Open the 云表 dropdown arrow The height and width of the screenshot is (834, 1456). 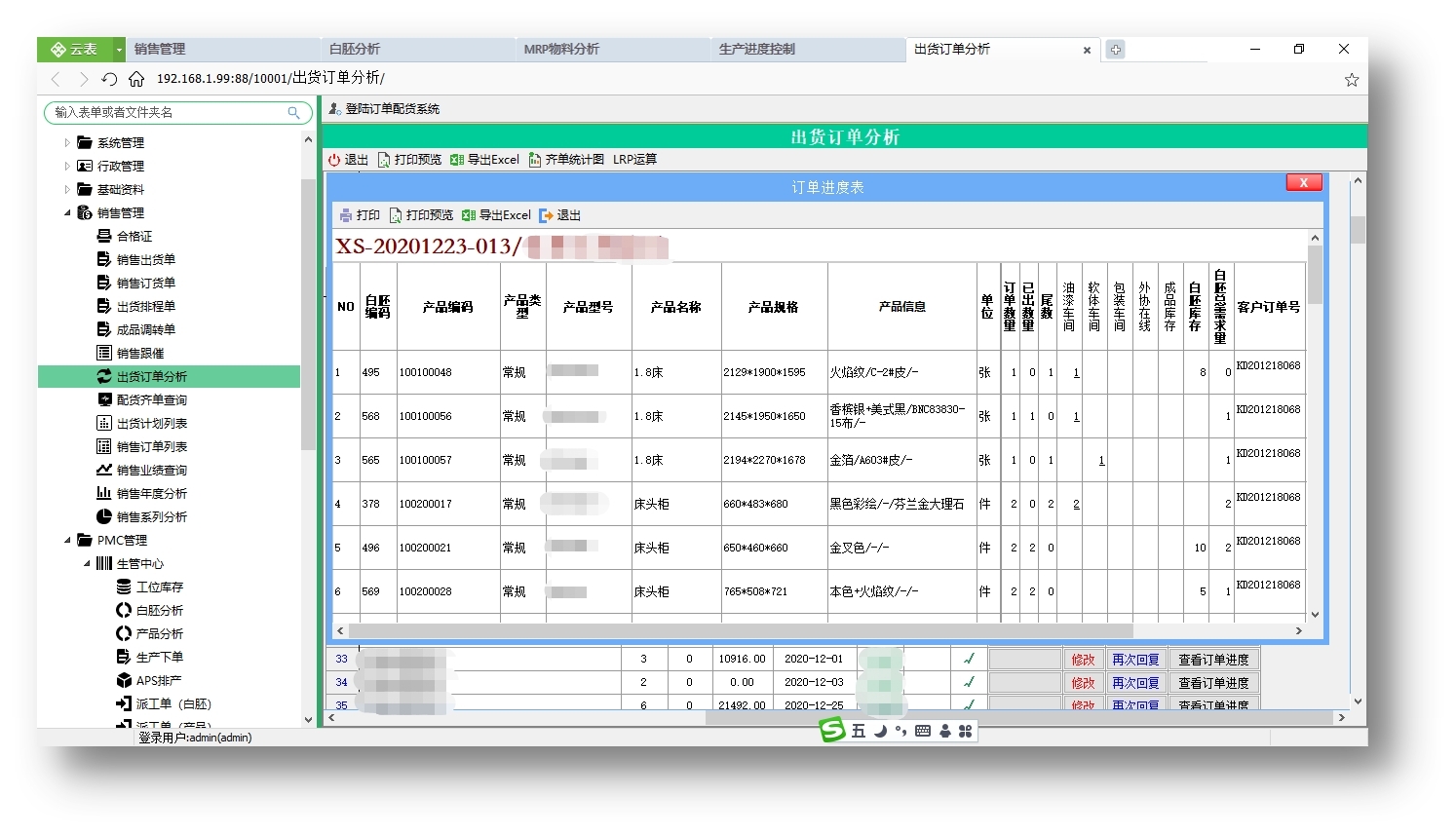[119, 49]
